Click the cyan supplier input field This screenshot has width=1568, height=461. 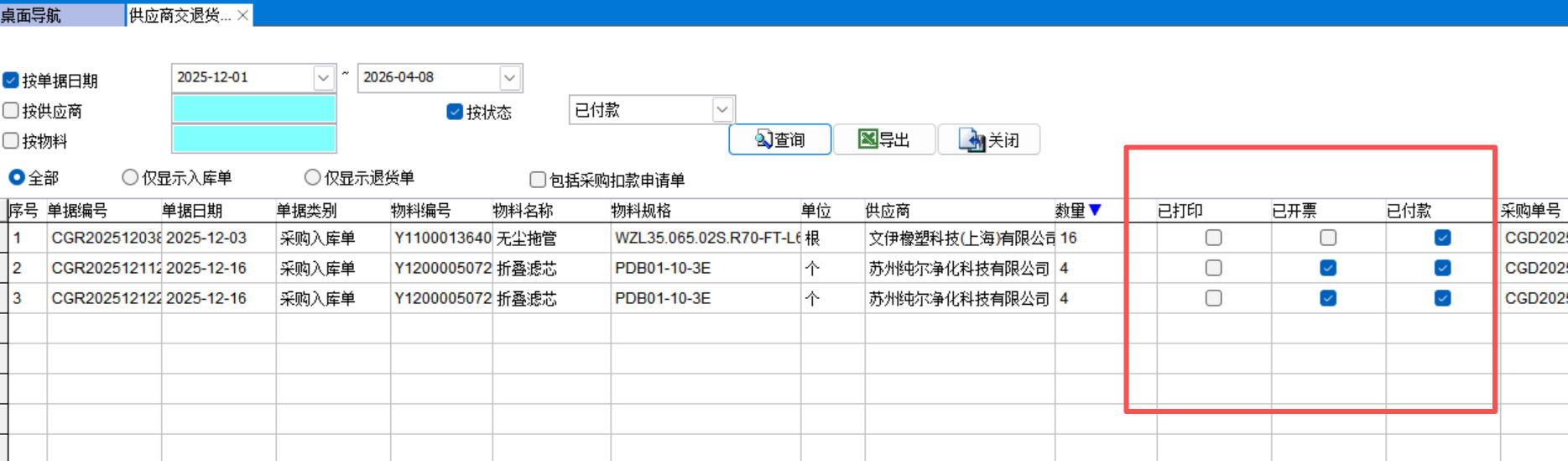coord(253,109)
